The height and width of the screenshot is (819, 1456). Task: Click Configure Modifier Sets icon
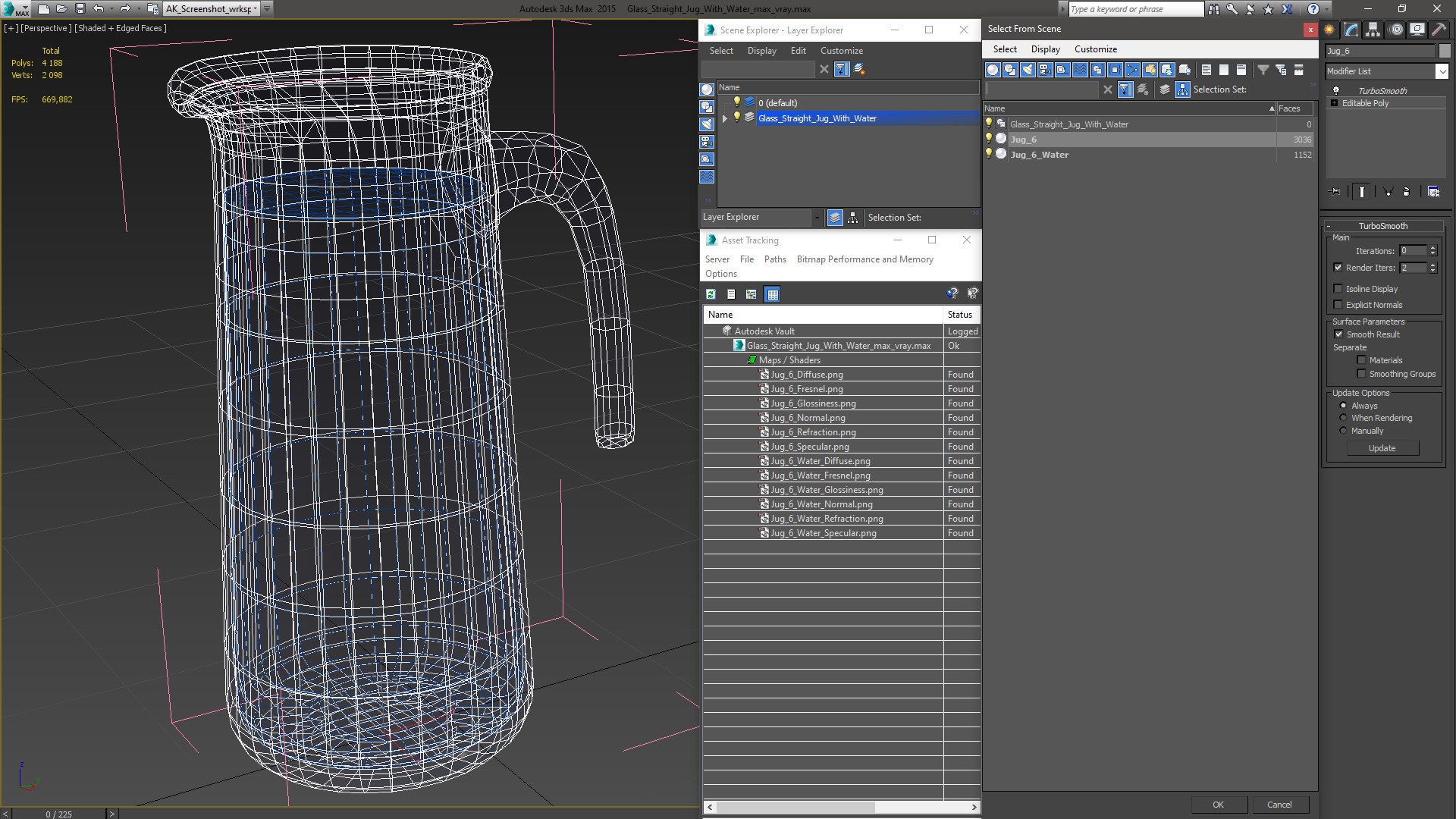click(x=1433, y=192)
